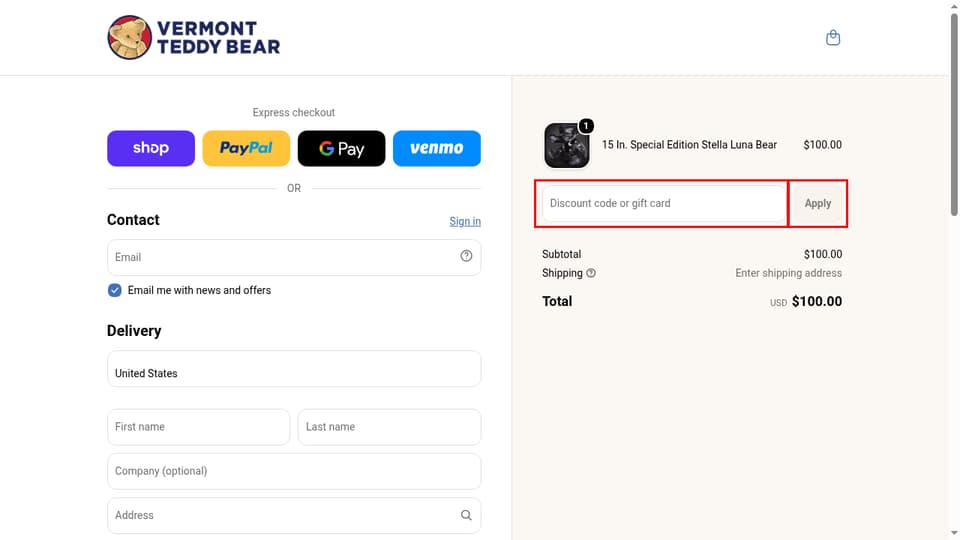The height and width of the screenshot is (540, 960).
Task: Focus the First name field
Action: pos(198,427)
